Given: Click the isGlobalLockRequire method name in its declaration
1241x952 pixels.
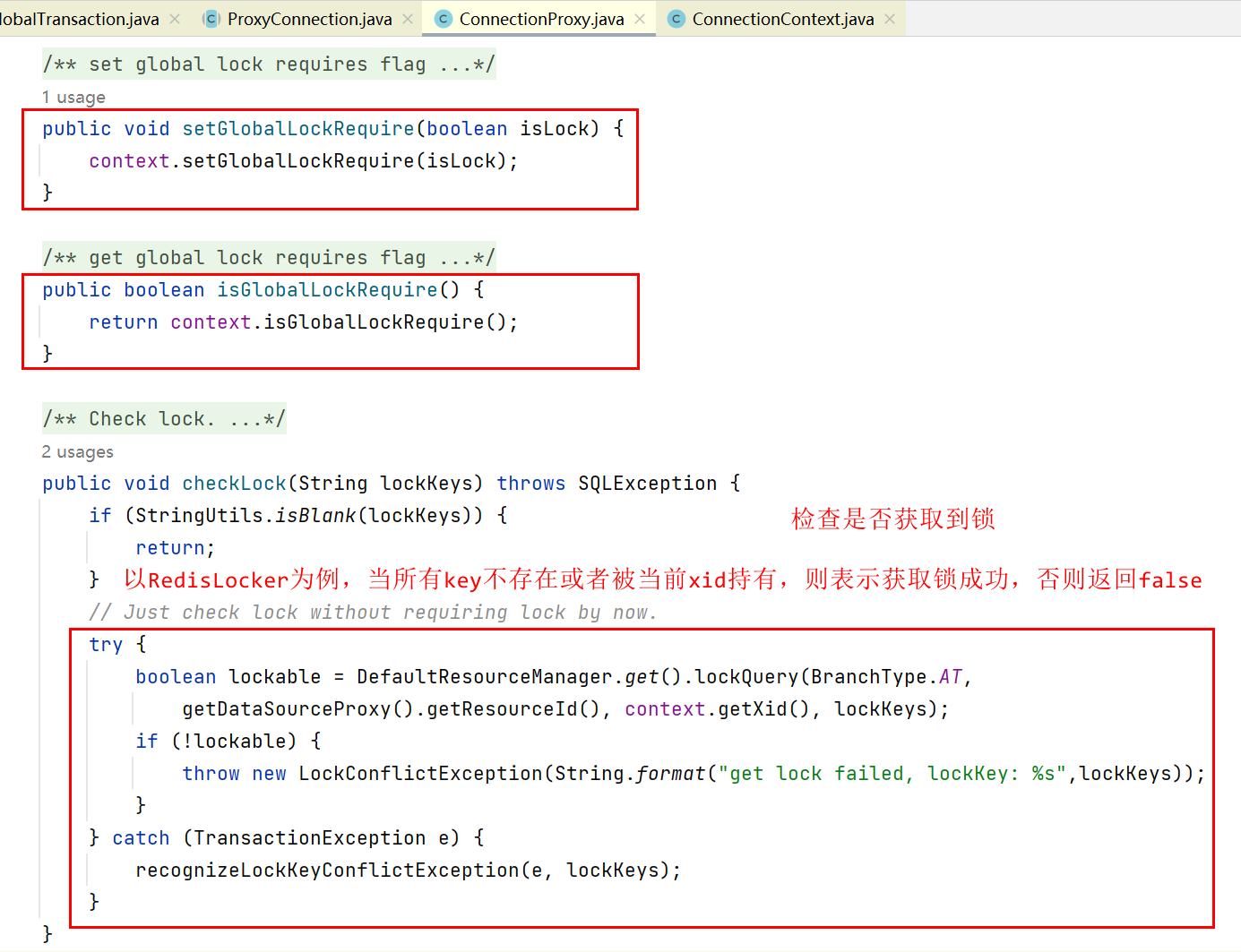Looking at the screenshot, I should pos(327,290).
